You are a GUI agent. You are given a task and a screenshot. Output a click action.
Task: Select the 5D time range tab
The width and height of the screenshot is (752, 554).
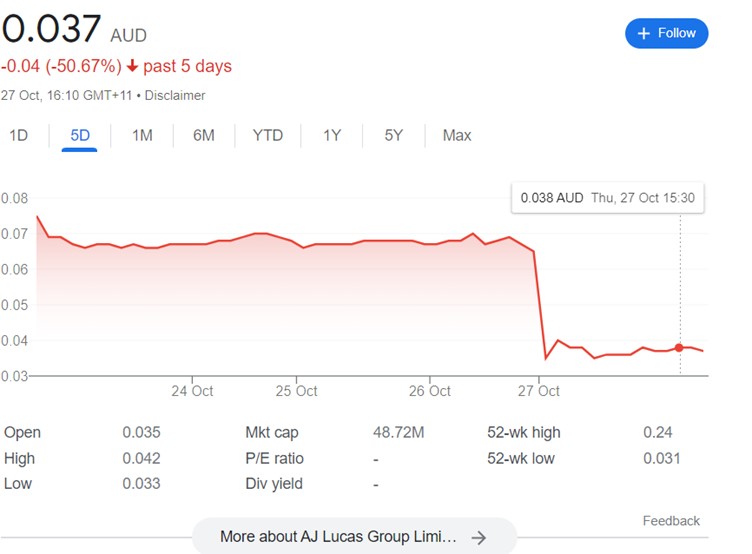(x=80, y=135)
